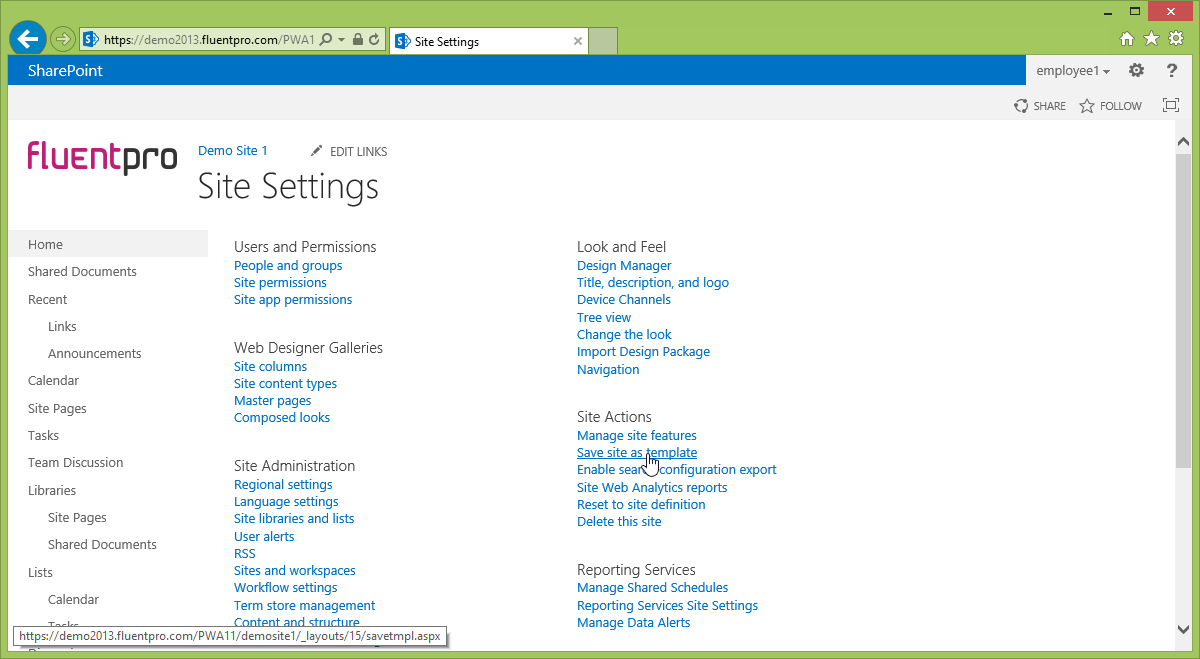Click the page vertical scrollbar thumb
The image size is (1200, 659).
click(1183, 310)
